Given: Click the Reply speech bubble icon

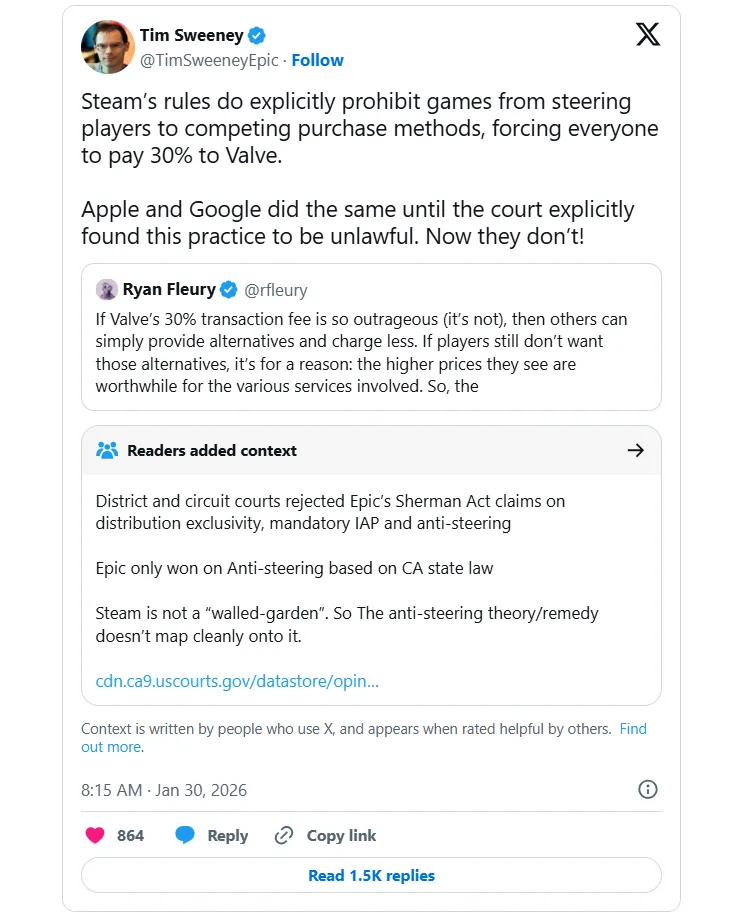Looking at the screenshot, I should coord(185,836).
